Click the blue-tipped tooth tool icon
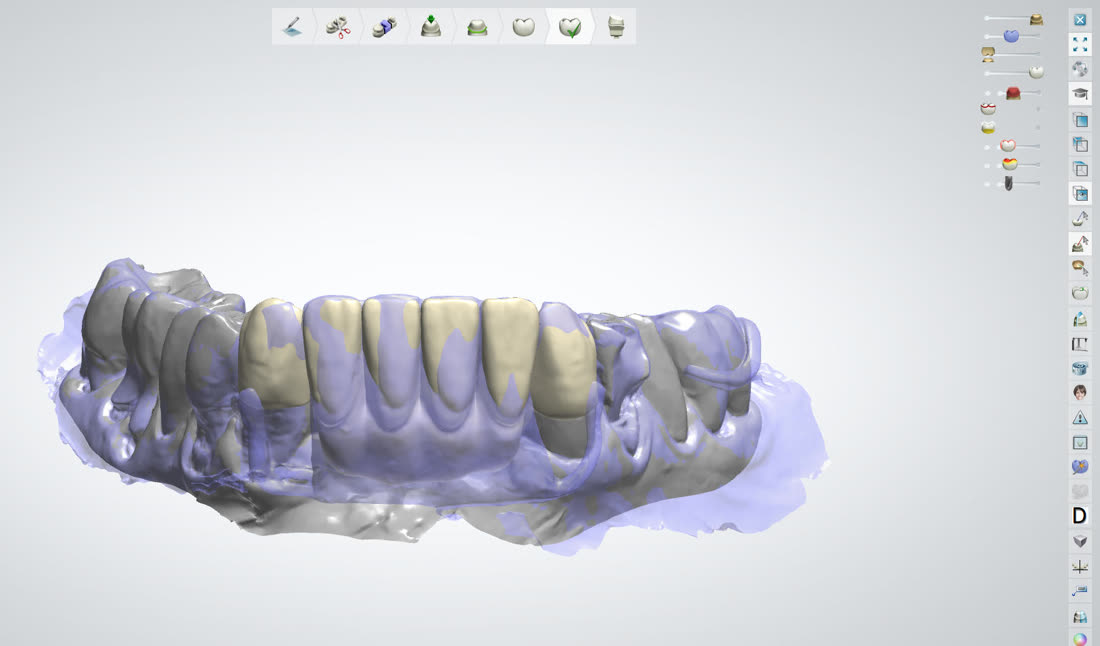This screenshot has height=646, width=1100. (x=1080, y=319)
